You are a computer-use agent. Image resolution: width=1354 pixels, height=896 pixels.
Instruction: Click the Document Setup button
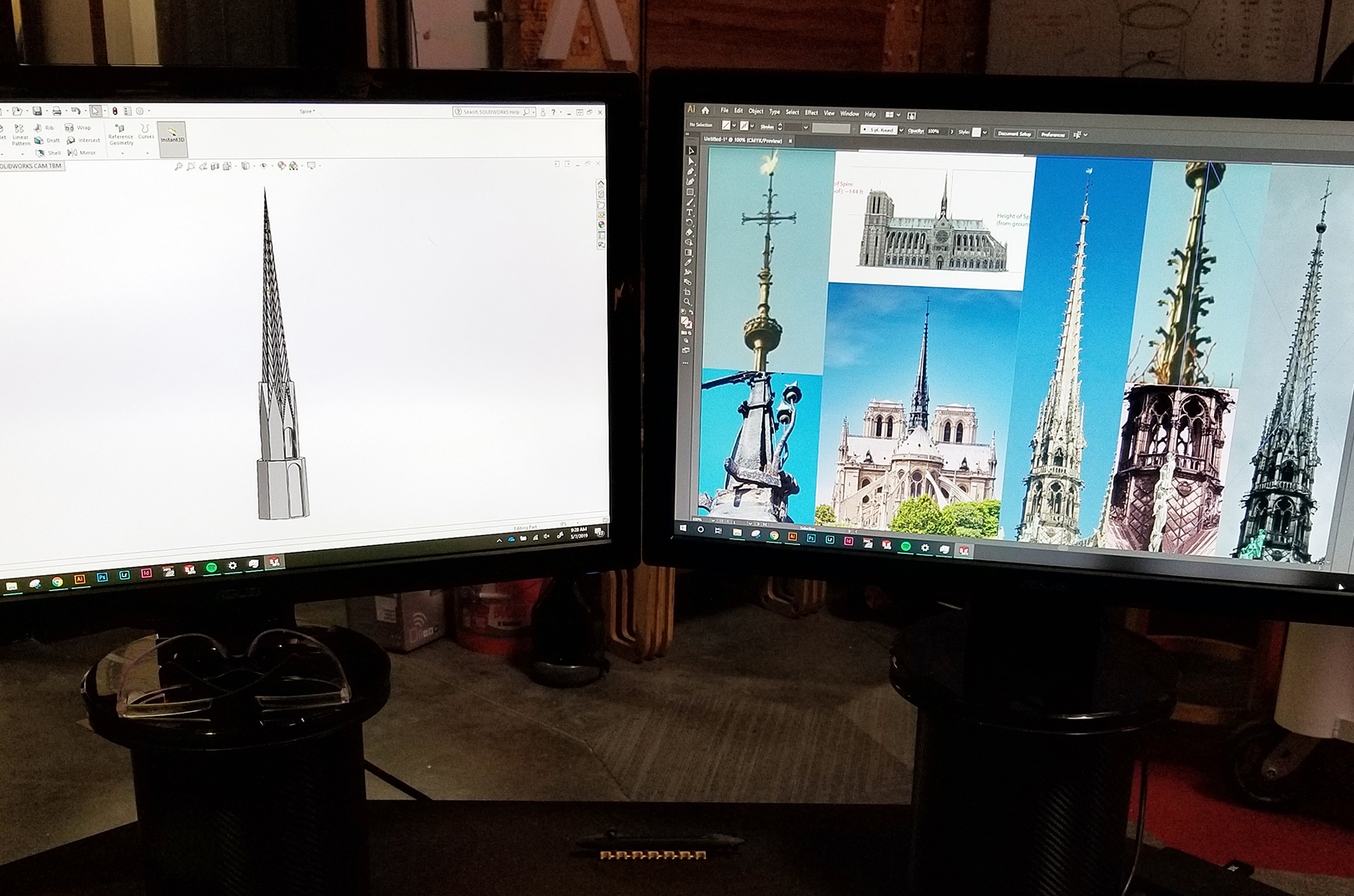(1015, 134)
